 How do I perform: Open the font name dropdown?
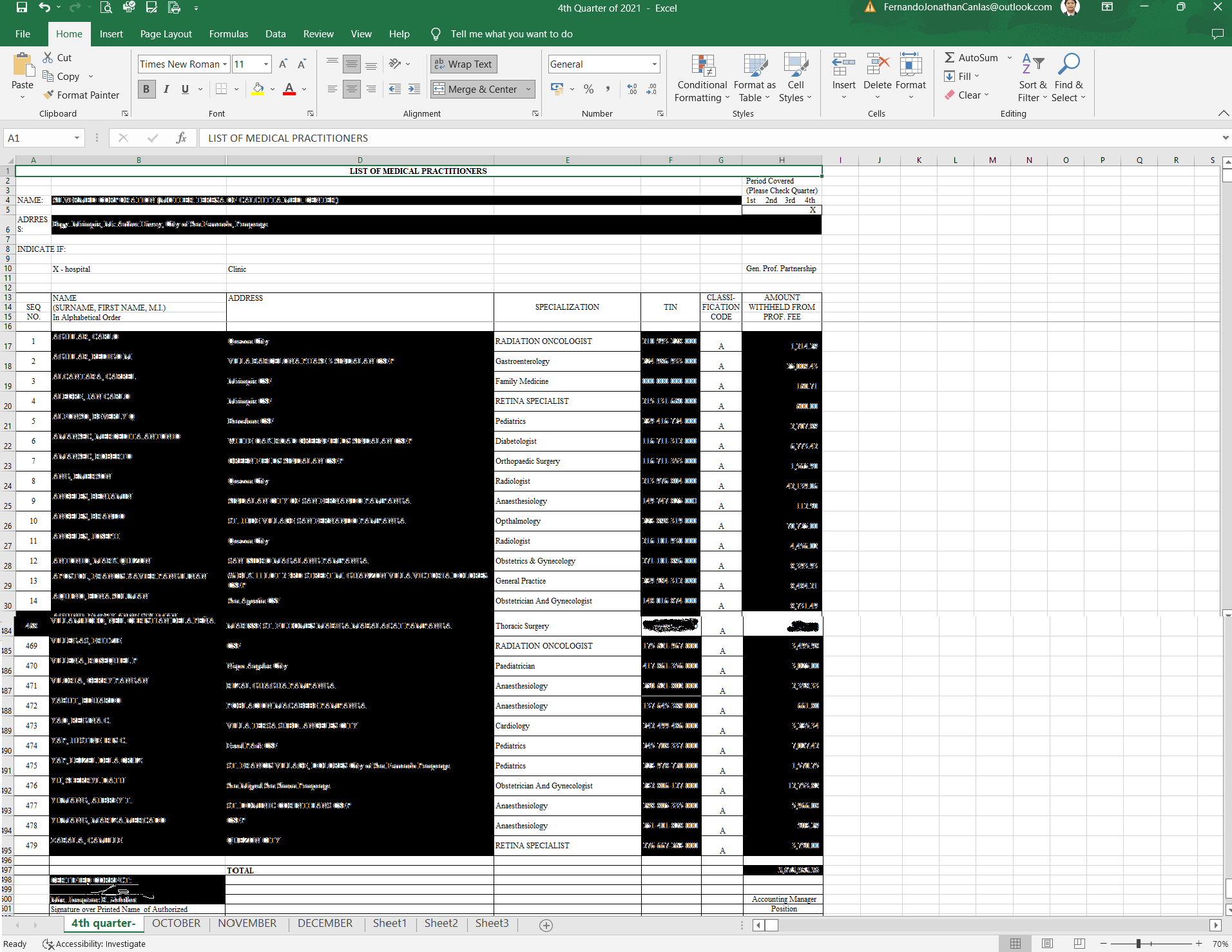pyautogui.click(x=225, y=64)
